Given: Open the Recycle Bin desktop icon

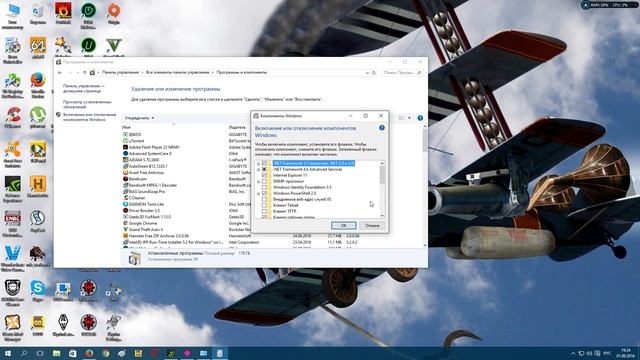Looking at the screenshot, I should click(x=38, y=14).
